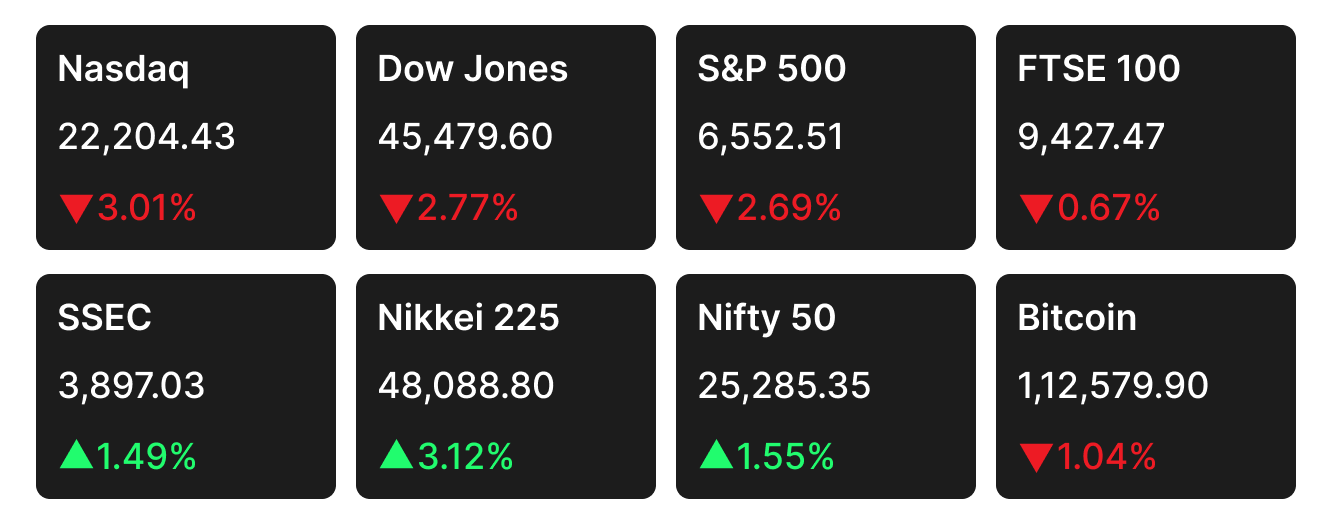Screen dimensions: 1332x524
Task: Click Bitcoin price 1,12,579.90
Action: [x=1112, y=385]
